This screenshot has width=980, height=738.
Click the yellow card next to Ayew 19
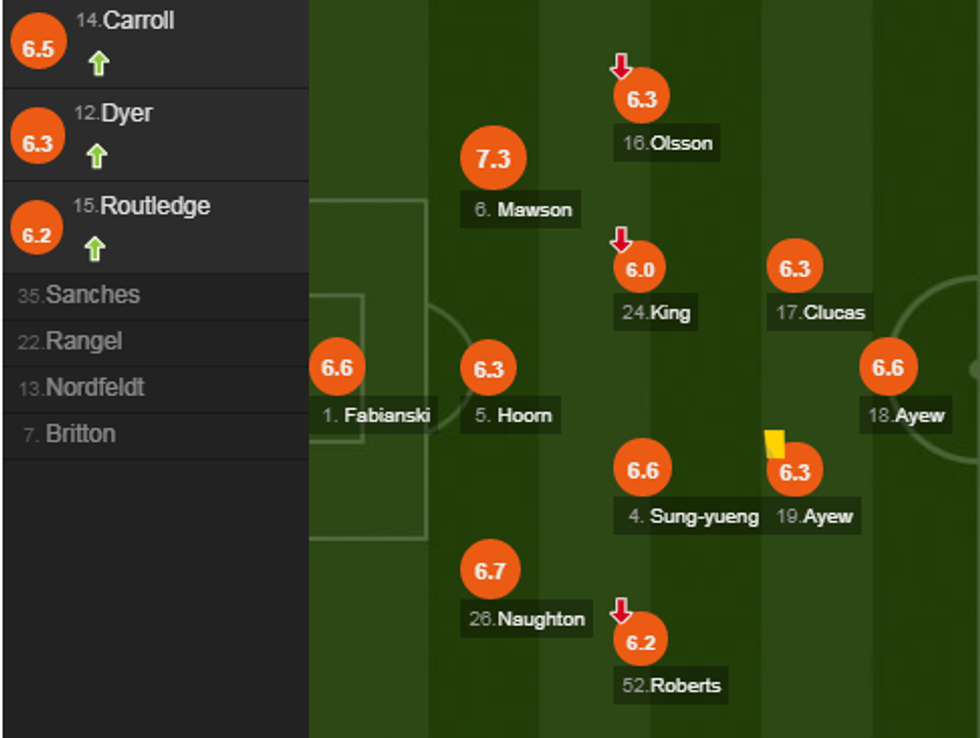coord(774,443)
